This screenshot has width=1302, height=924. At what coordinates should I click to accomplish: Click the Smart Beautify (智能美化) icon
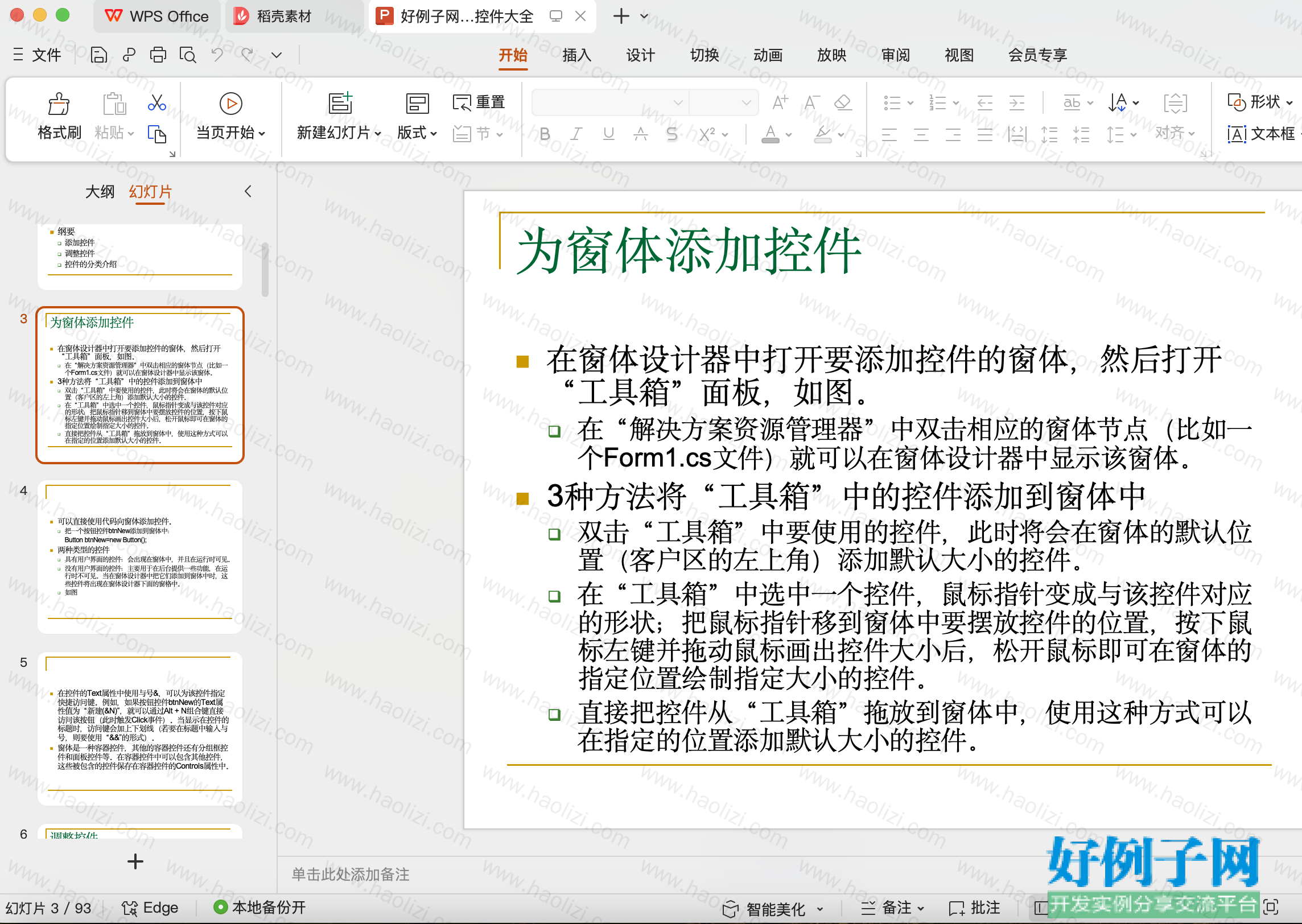point(730,909)
